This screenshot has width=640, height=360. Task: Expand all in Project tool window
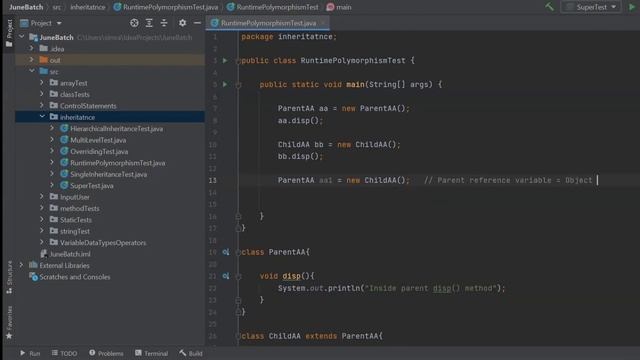click(149, 23)
